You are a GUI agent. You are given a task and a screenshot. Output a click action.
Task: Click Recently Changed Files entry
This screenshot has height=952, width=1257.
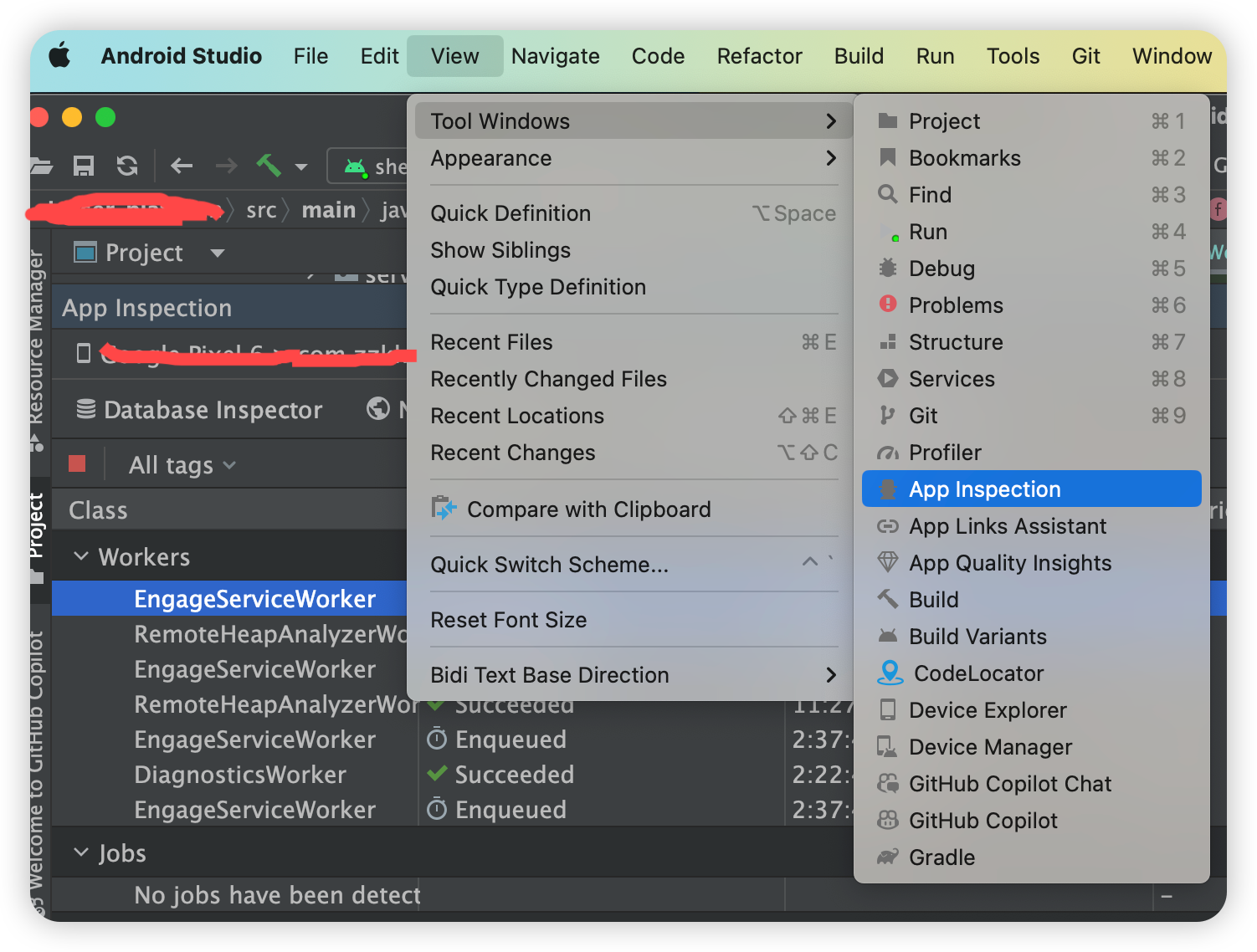click(x=633, y=379)
